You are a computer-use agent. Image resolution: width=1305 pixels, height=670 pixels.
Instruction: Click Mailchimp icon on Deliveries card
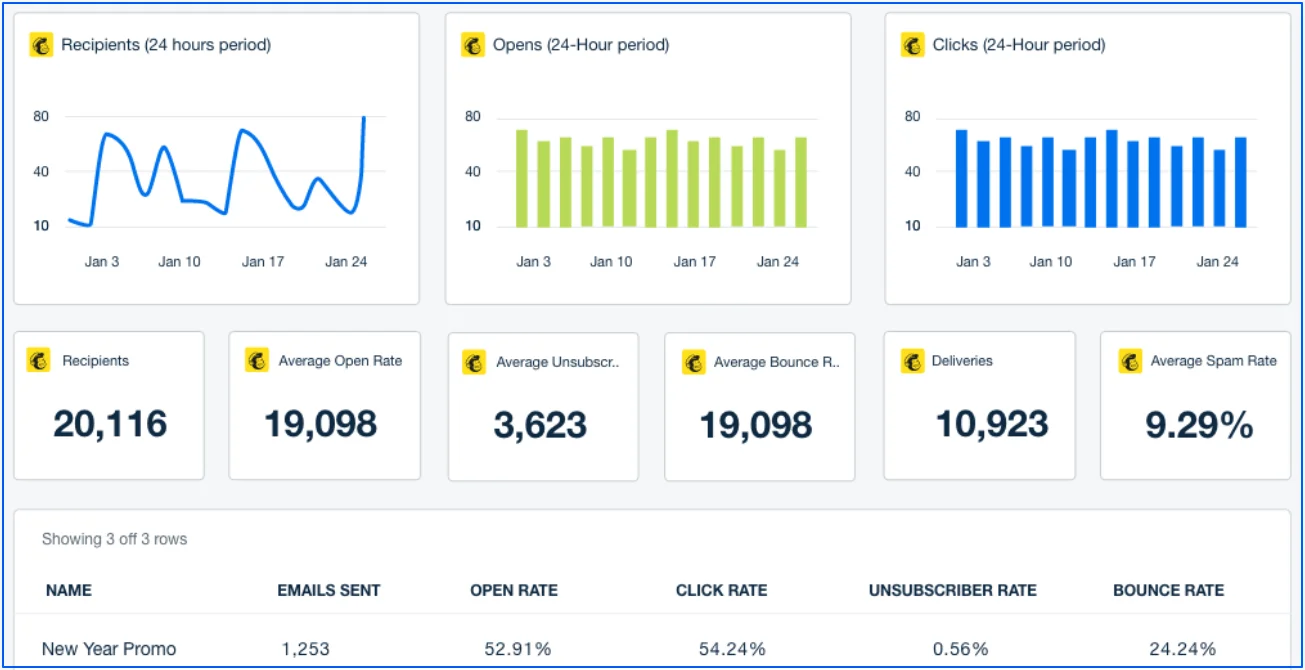coord(912,361)
